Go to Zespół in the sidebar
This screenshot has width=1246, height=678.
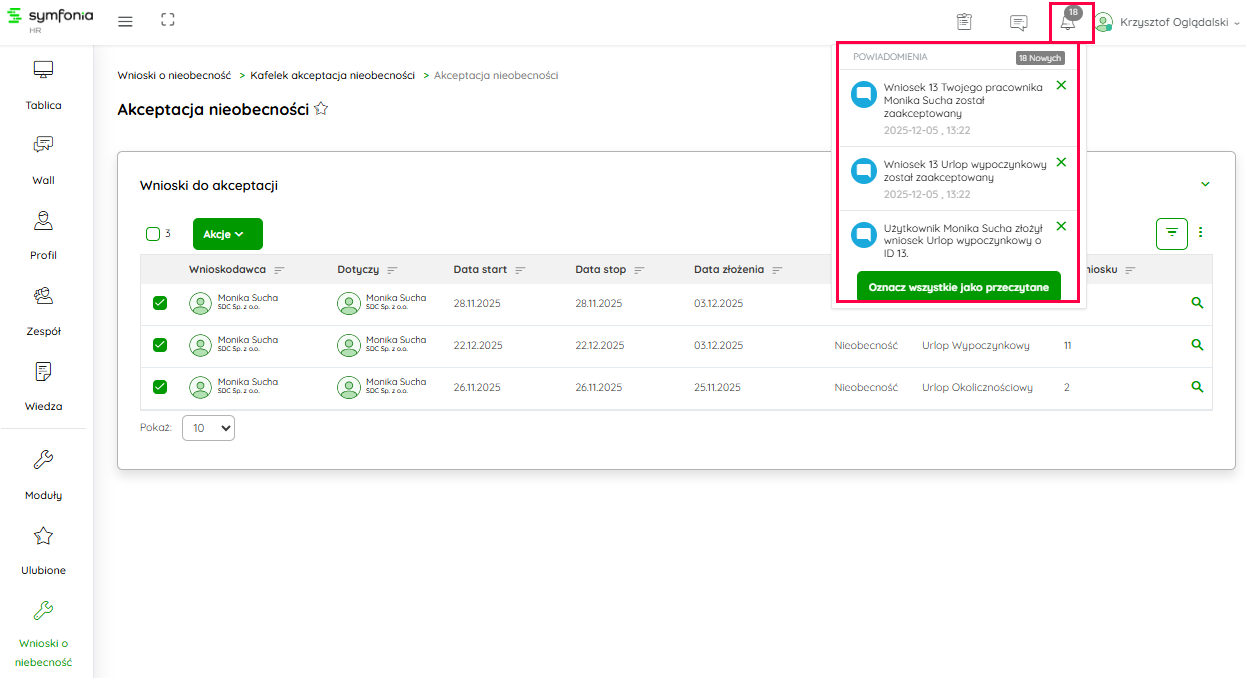click(43, 311)
